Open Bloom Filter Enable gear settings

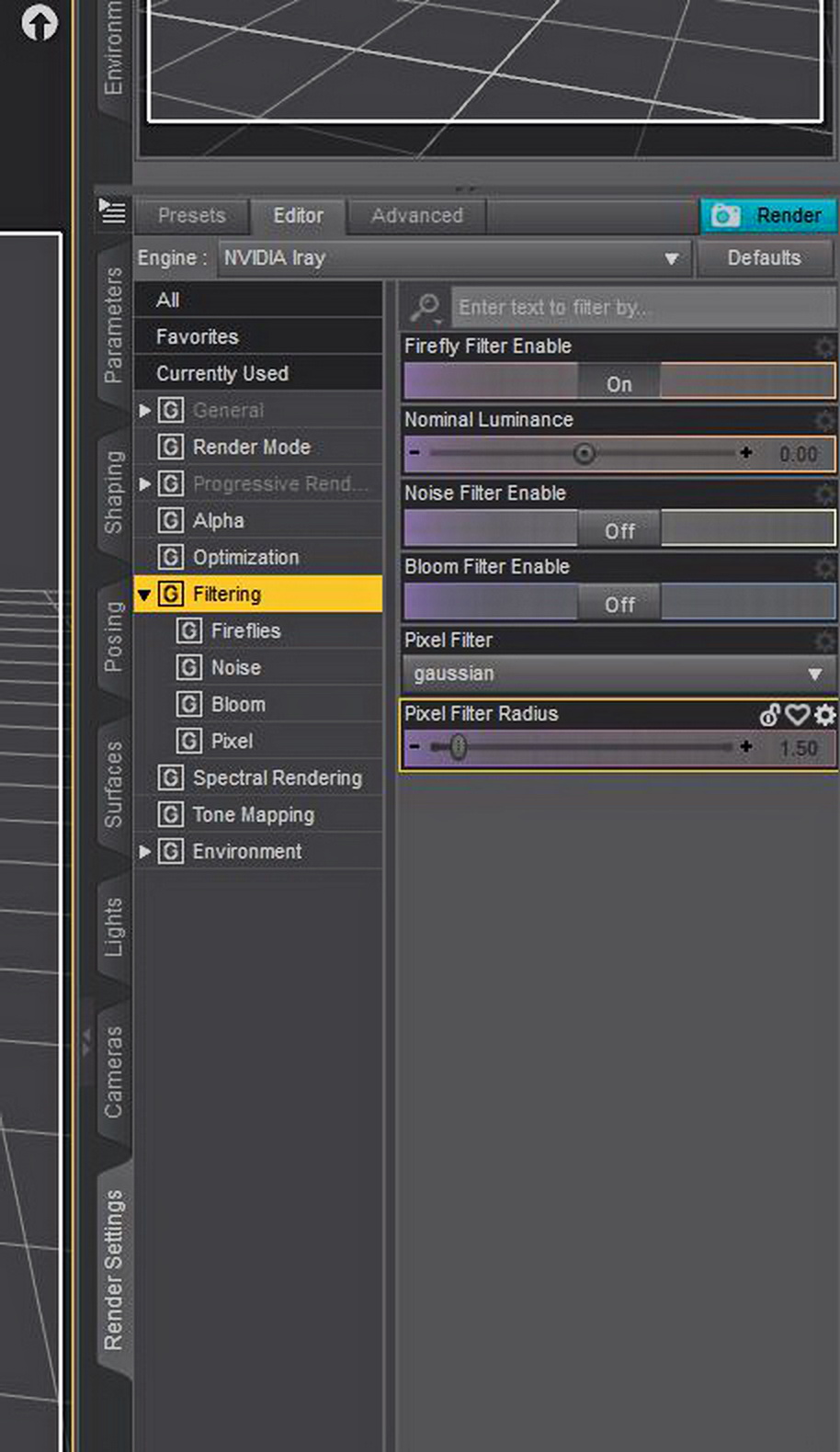click(824, 567)
